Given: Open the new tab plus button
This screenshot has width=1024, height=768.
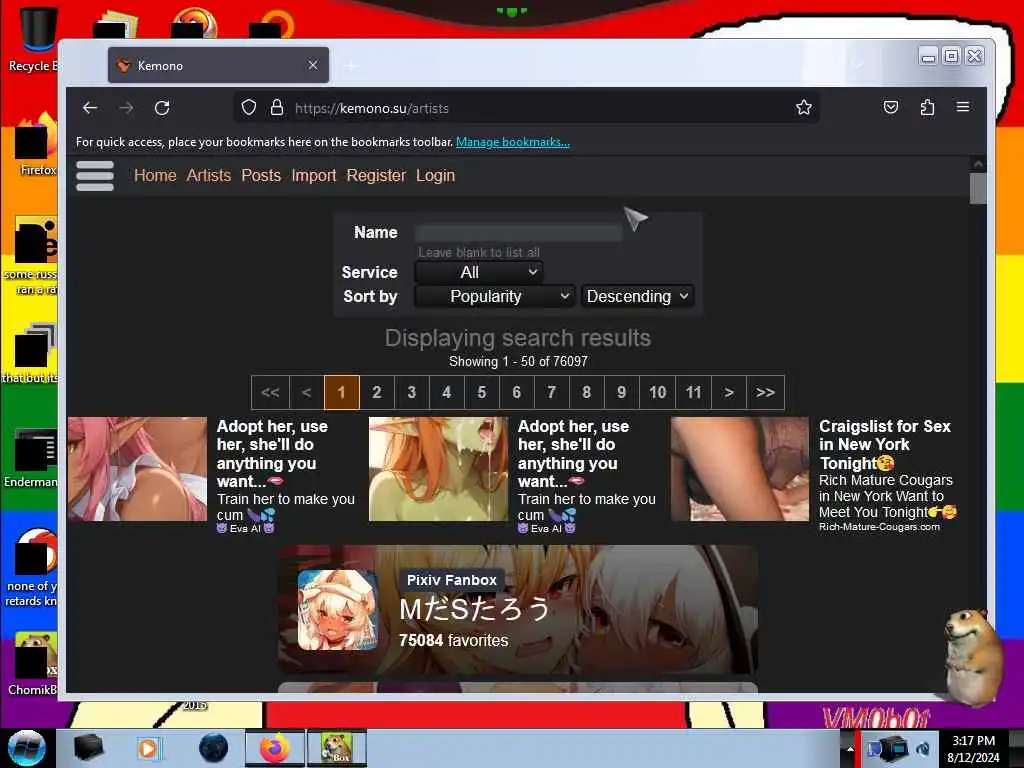Looking at the screenshot, I should (351, 65).
